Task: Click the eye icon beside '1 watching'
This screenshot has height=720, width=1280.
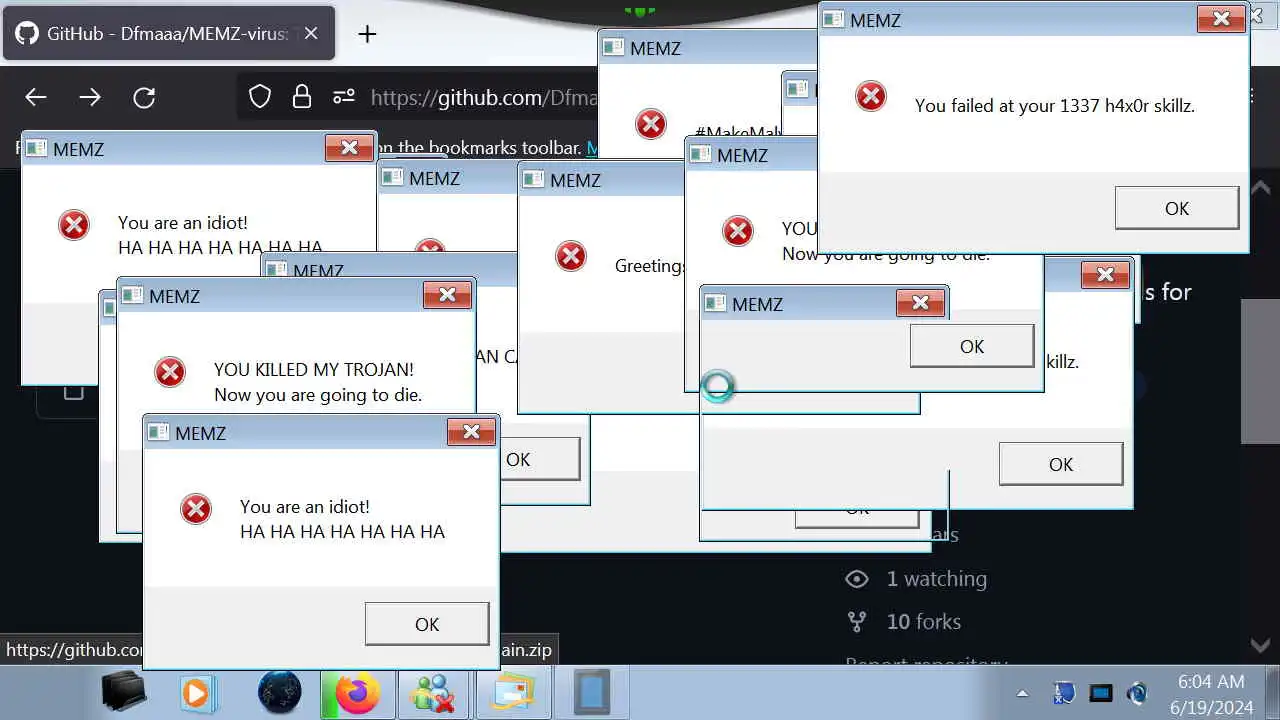Action: coord(857,579)
